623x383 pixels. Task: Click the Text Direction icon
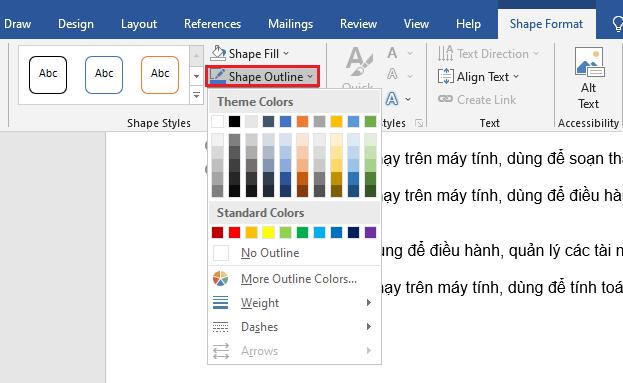[x=445, y=53]
